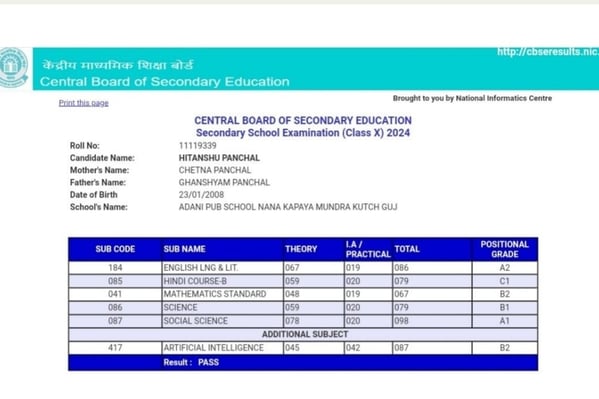
Task: Open the cbseresults.nic URL in the header
Action: pos(548,52)
